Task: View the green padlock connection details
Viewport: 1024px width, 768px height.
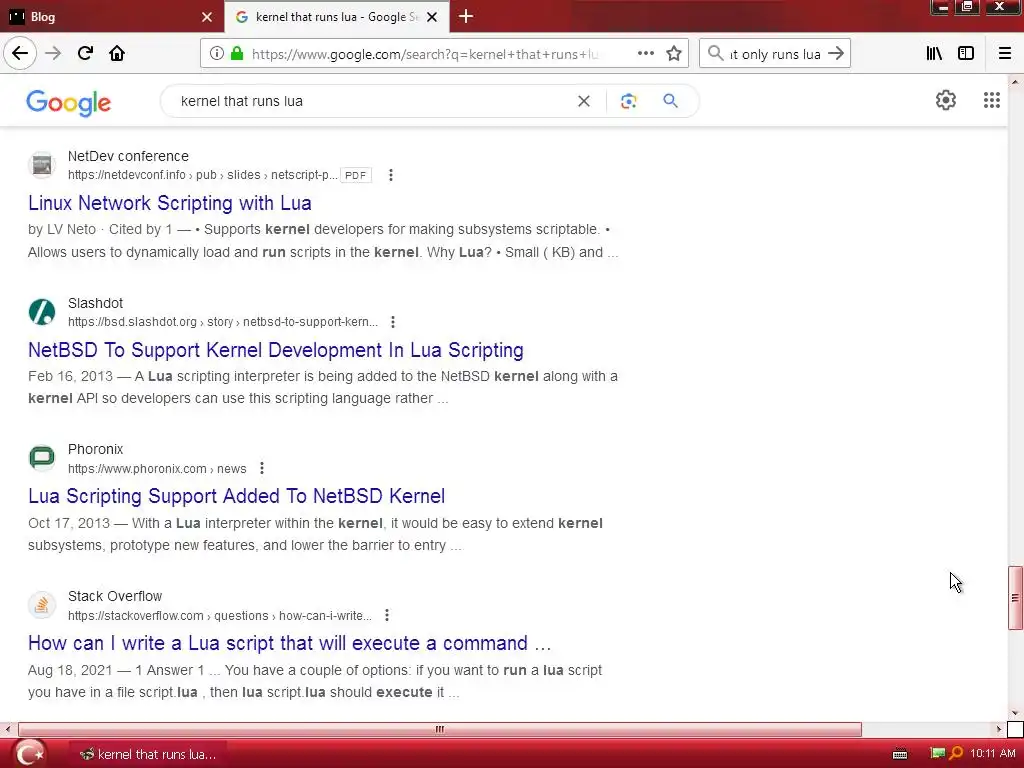Action: [237, 54]
